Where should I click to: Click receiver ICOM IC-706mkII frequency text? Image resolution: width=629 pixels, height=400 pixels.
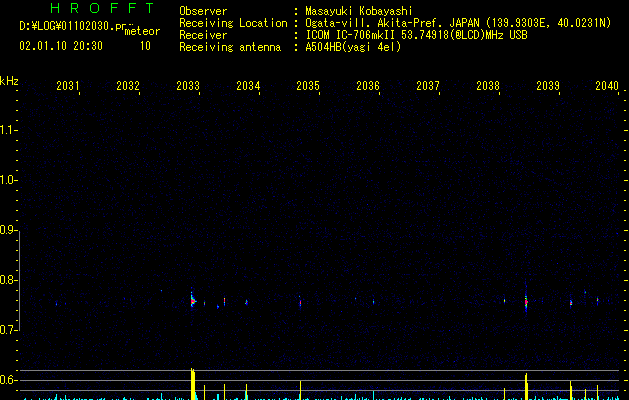click(416, 35)
